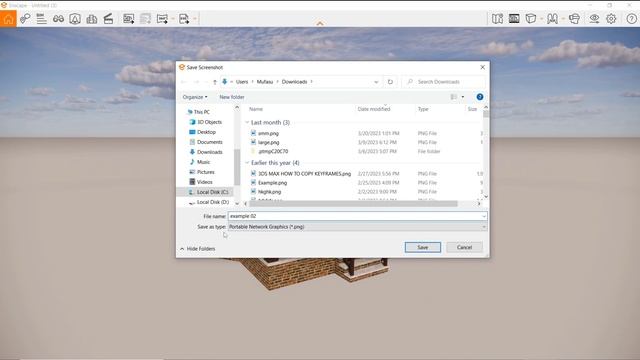This screenshot has height=360, width=640.
Task: Select Pictures in navigation pane
Action: point(202,172)
